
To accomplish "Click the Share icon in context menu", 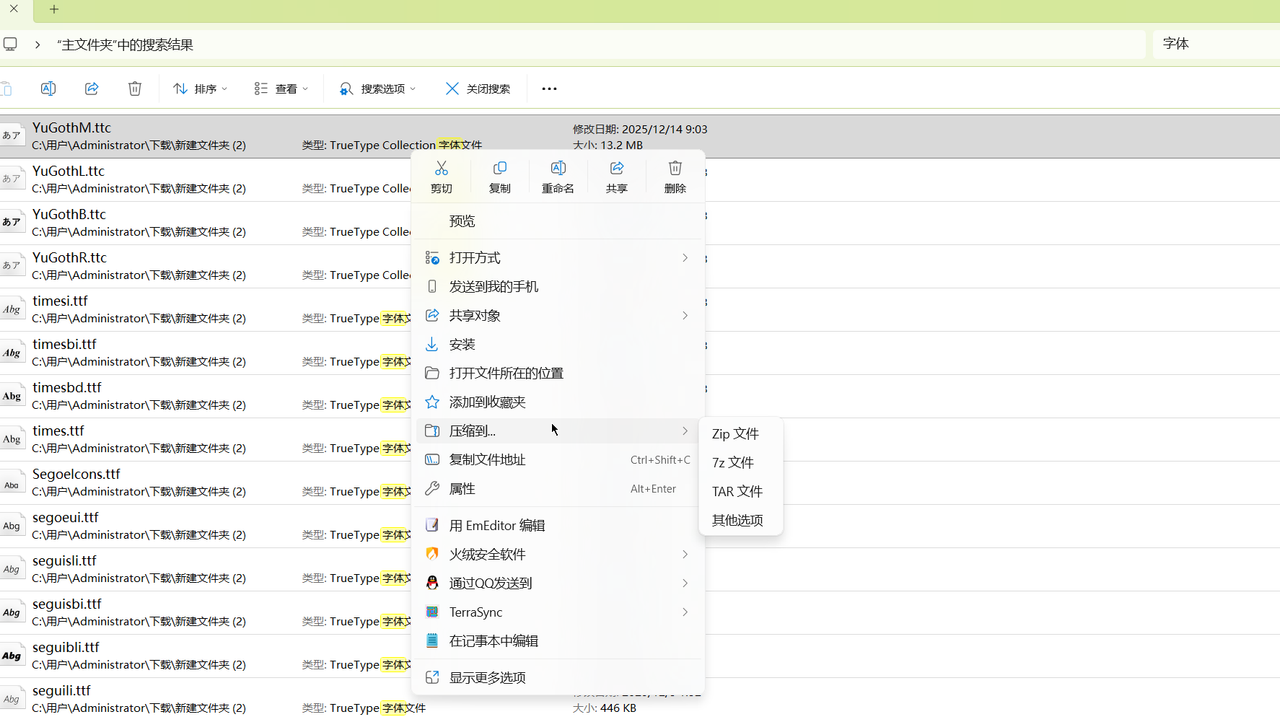I will [617, 168].
